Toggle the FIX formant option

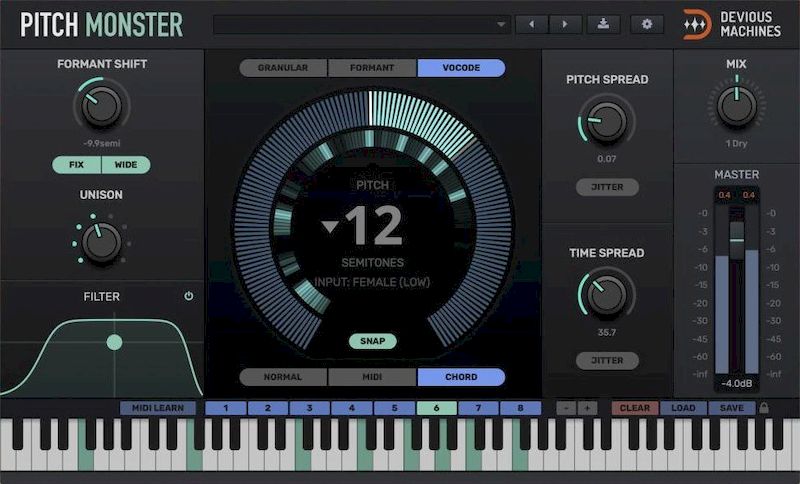click(x=76, y=165)
